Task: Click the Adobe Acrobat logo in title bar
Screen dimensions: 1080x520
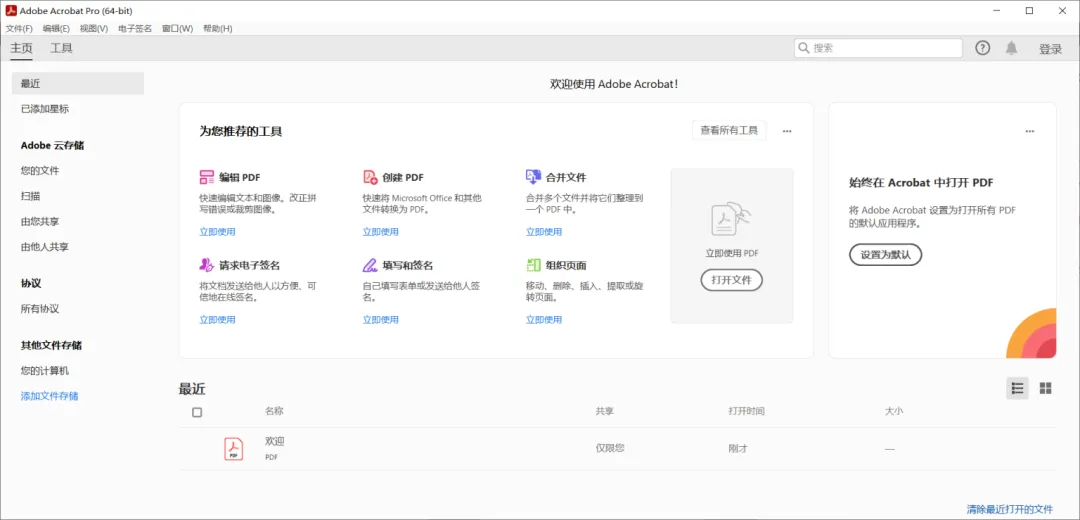Action: click(11, 10)
